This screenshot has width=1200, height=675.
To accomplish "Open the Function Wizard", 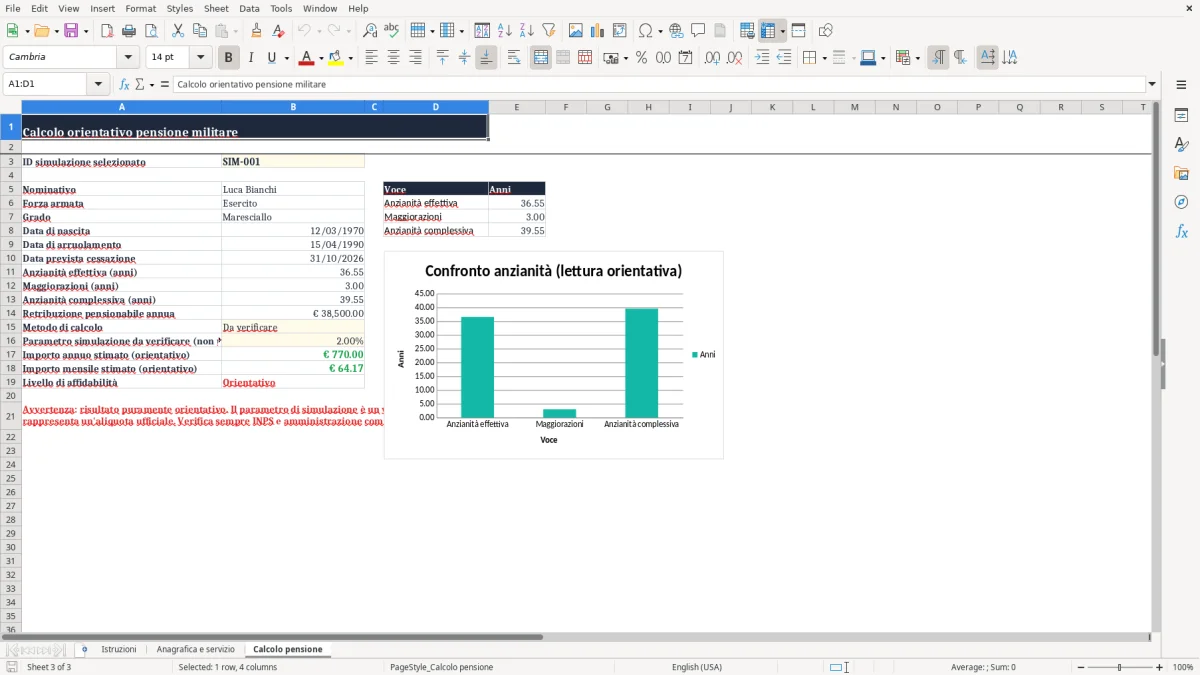I will pos(124,84).
